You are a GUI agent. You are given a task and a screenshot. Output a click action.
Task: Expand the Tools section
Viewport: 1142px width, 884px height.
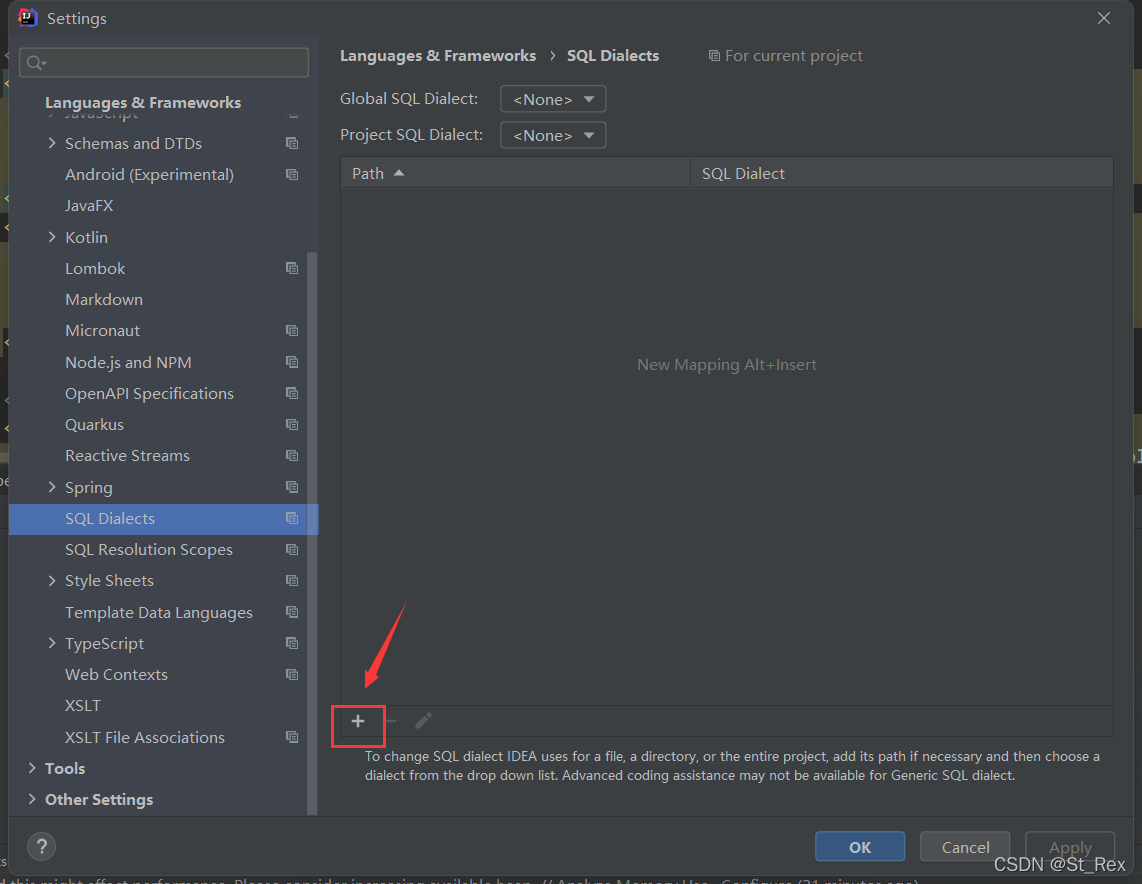31,768
